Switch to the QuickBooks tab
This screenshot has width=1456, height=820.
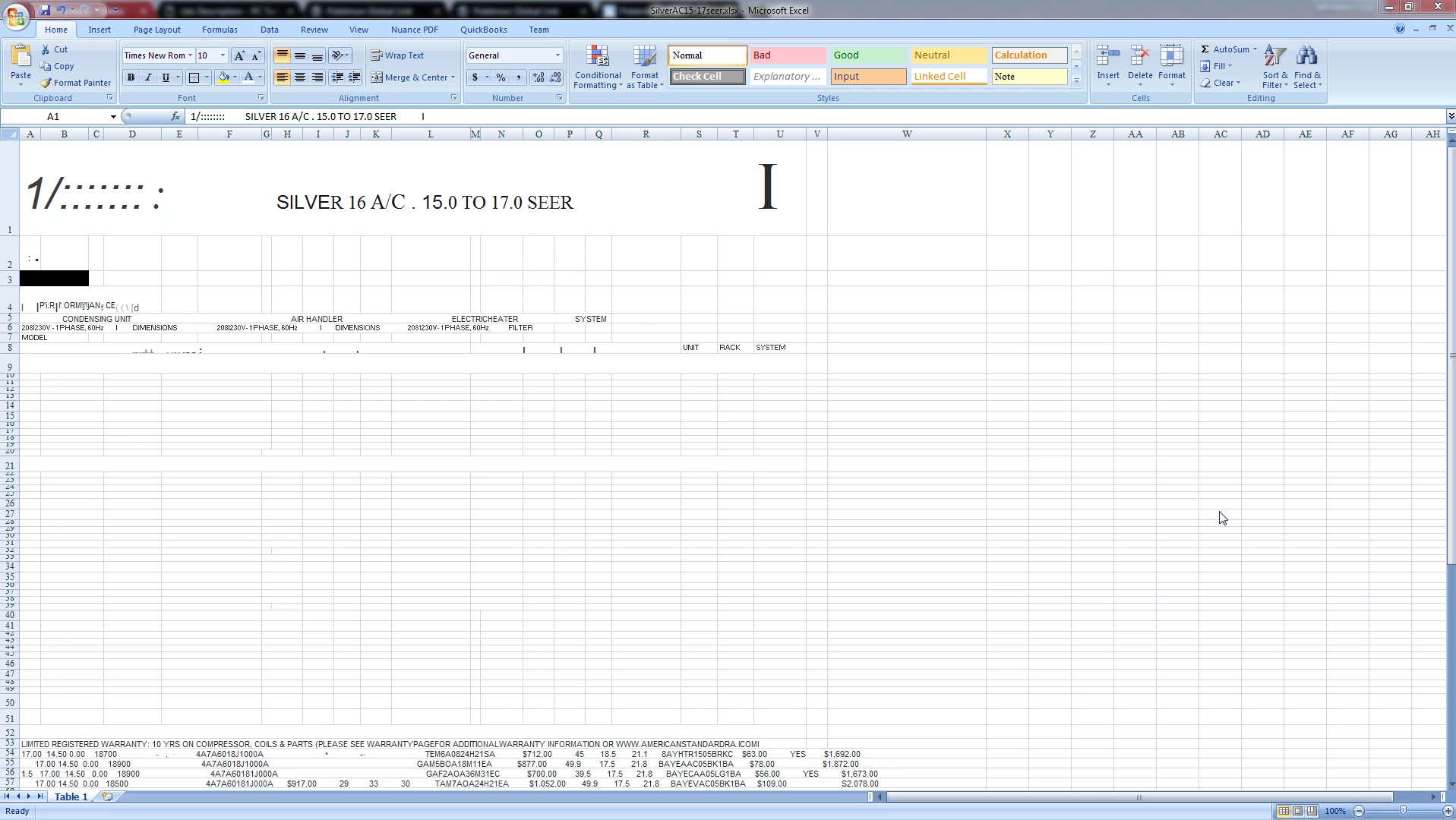point(484,30)
